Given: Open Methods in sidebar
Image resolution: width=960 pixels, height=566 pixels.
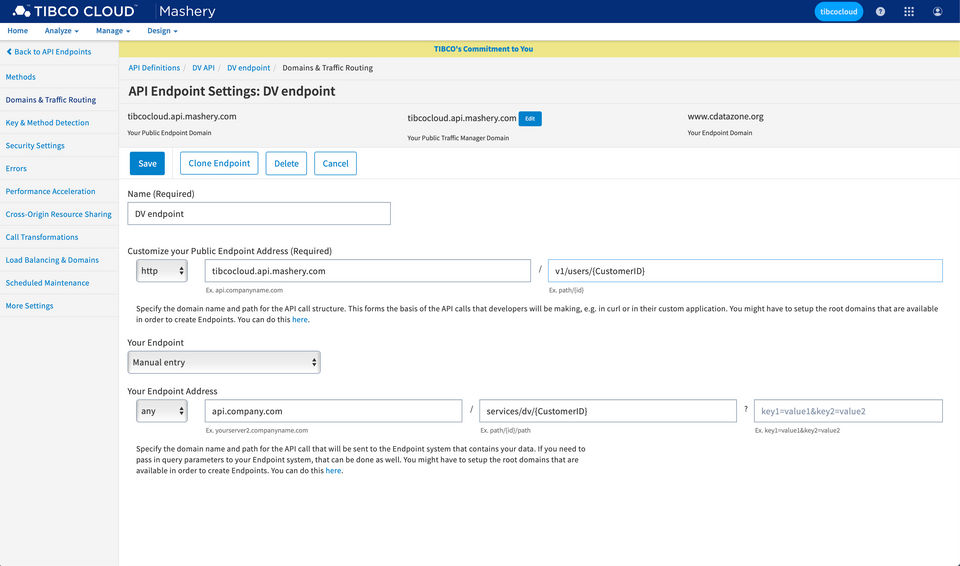Looking at the screenshot, I should click(x=20, y=77).
